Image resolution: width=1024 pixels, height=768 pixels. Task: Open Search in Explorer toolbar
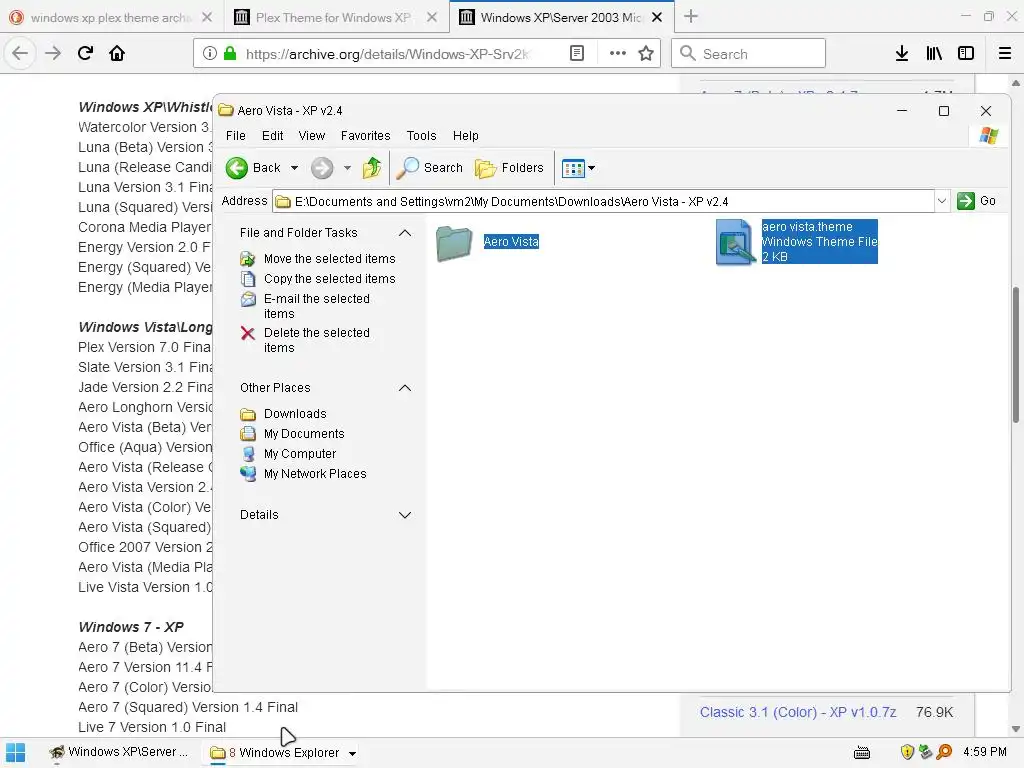pyautogui.click(x=430, y=168)
